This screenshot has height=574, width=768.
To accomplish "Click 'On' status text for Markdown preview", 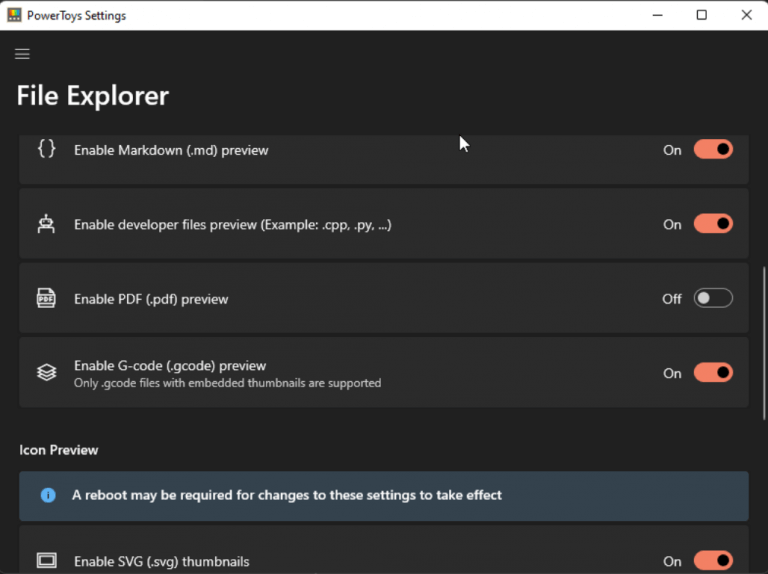I will point(672,150).
